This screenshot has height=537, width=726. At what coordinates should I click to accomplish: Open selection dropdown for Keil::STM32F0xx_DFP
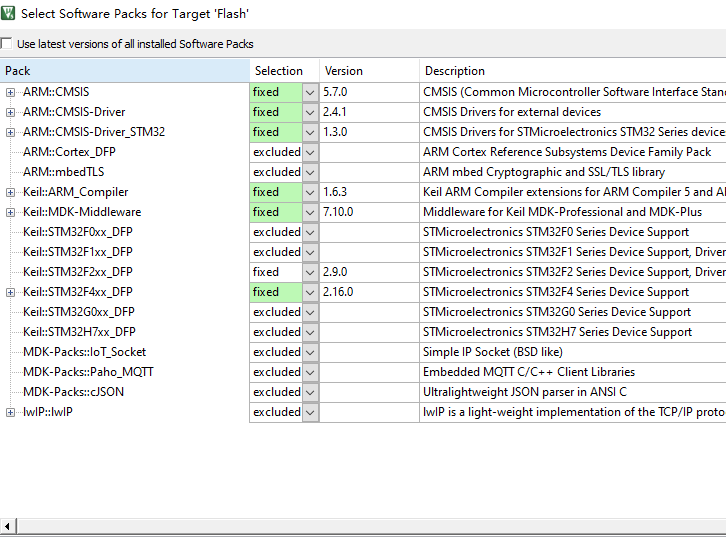pyautogui.click(x=310, y=232)
